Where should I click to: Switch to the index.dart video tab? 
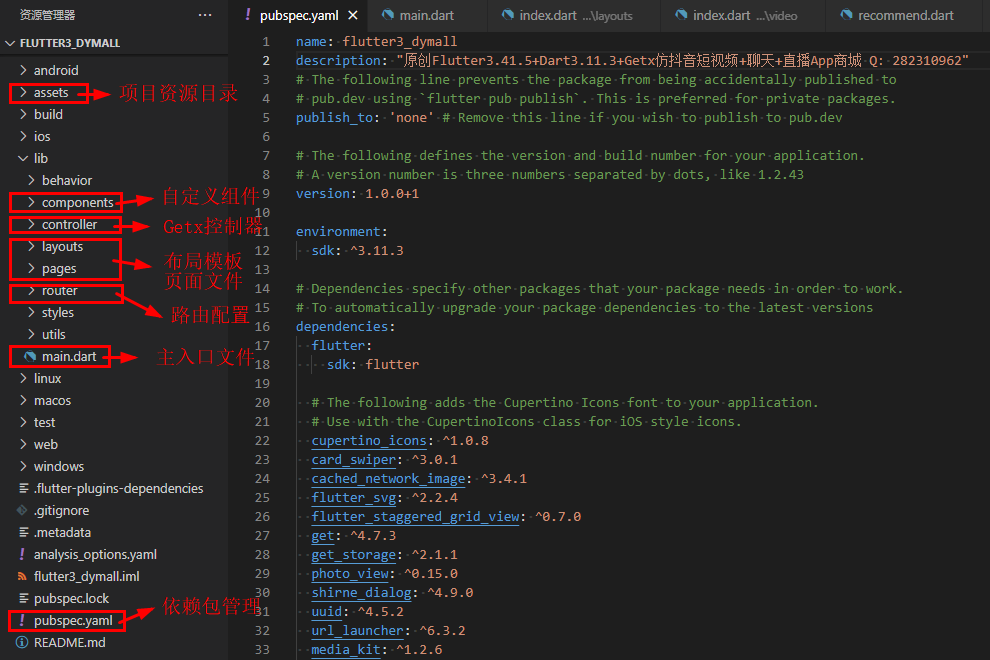point(744,15)
